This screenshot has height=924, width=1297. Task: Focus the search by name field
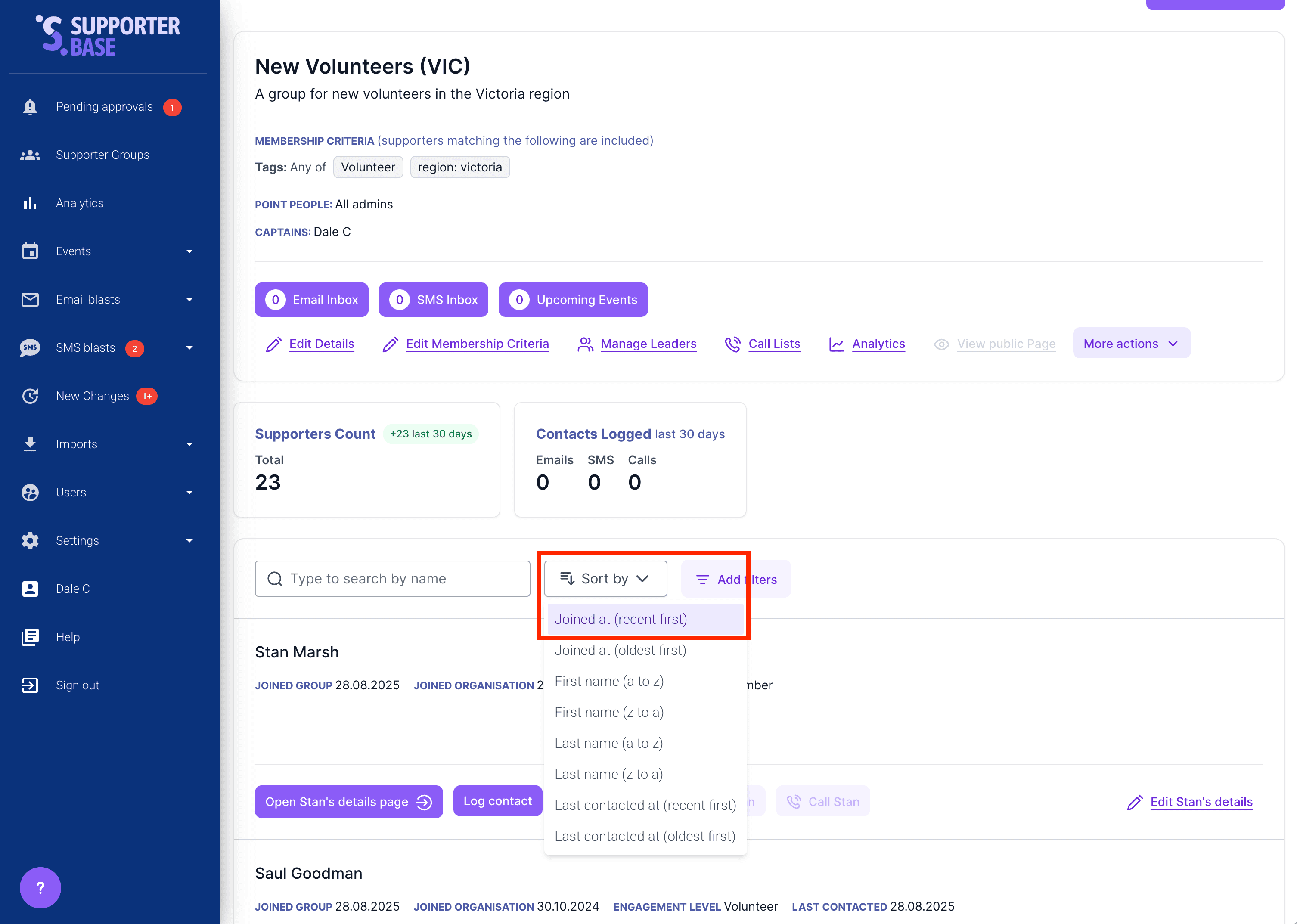point(393,579)
